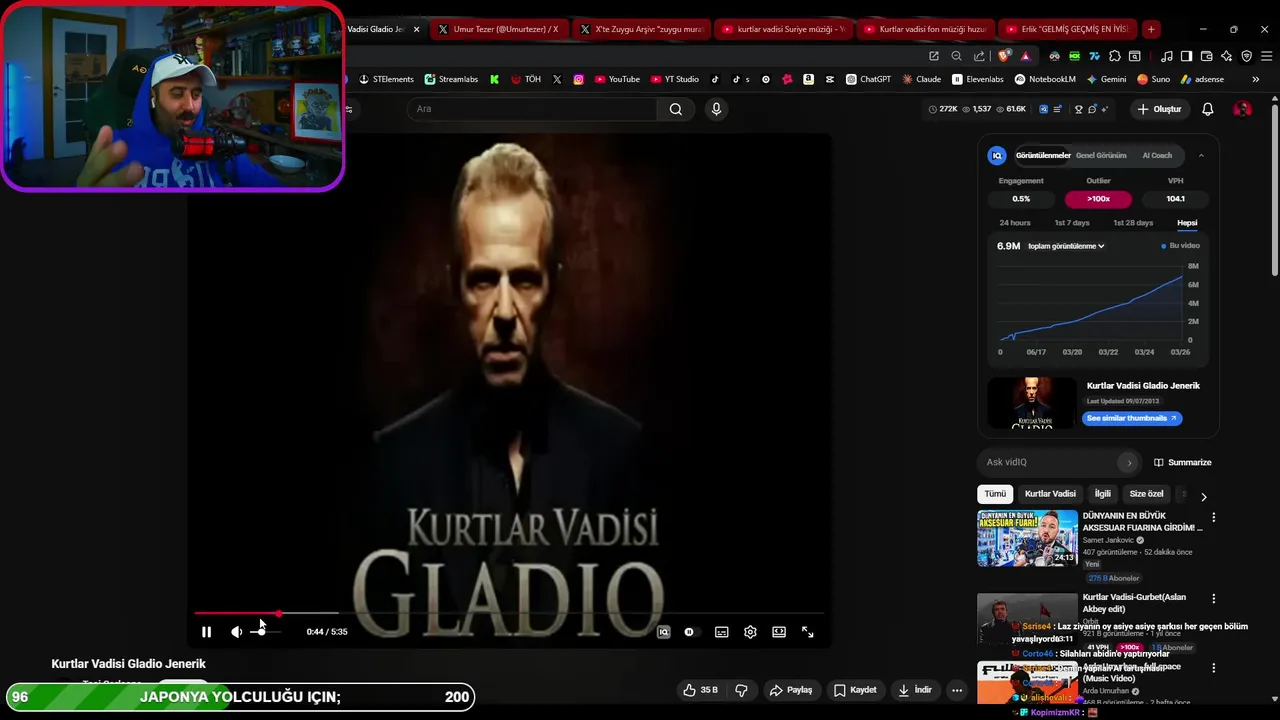Open the Elevenlabs bookmark
This screenshot has width=1280, height=720.
[978, 79]
